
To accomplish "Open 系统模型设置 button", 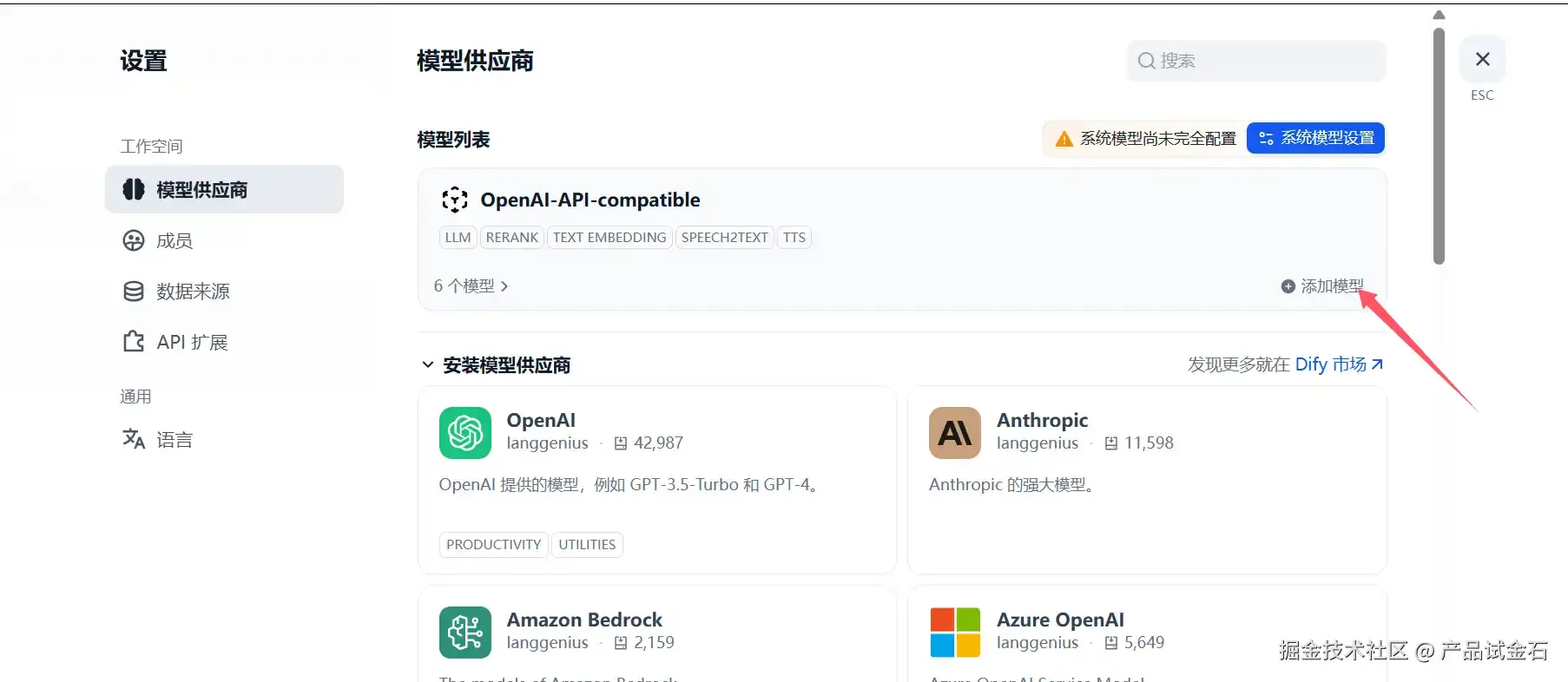I will pyautogui.click(x=1315, y=138).
